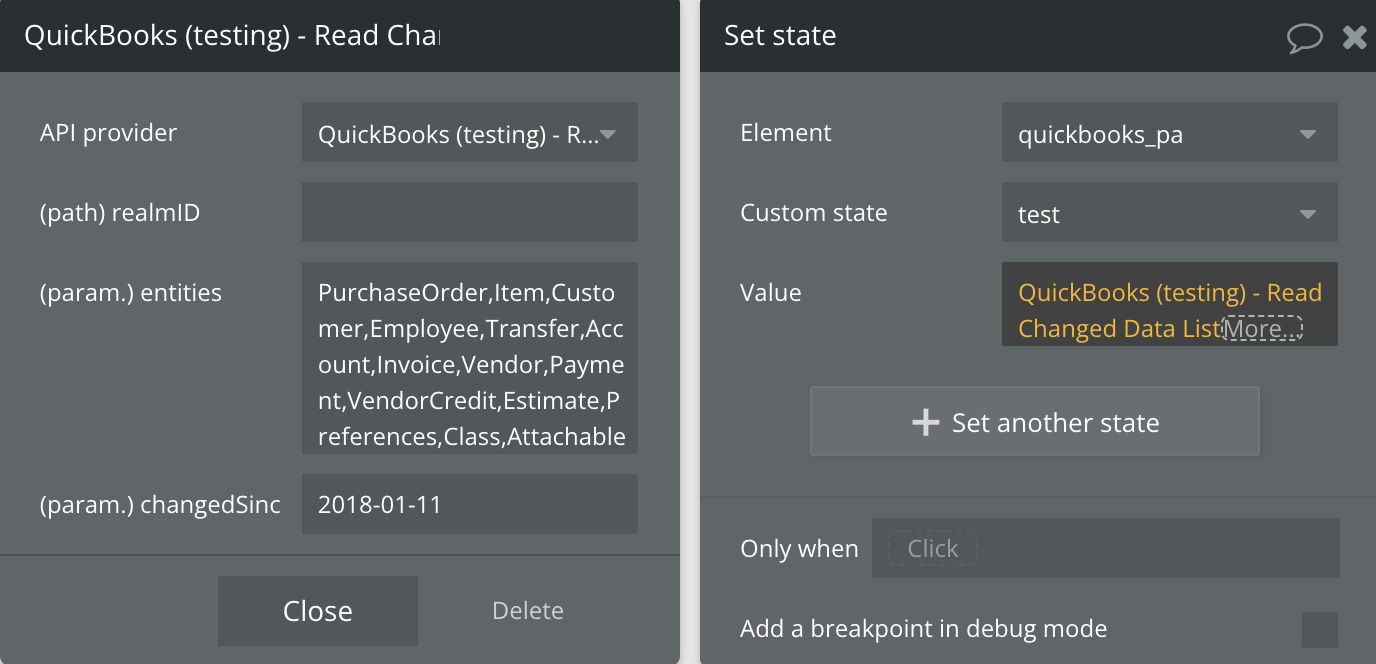
Task: Click the dashed Click placeholder beside Only when
Action: click(932, 549)
